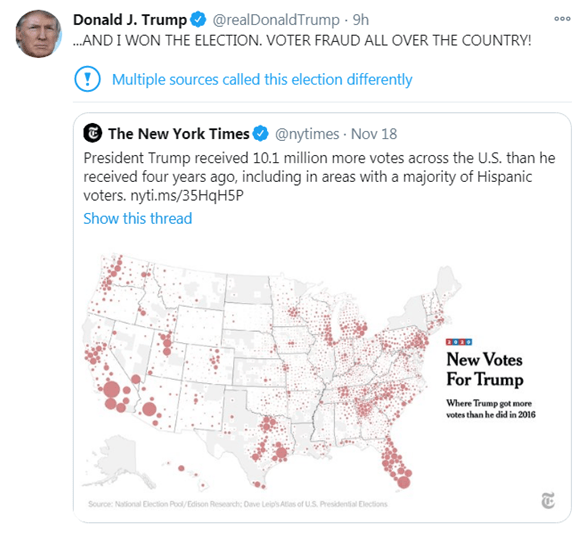Viewport: 586px width, 534px height.
Task: Click the @realDonaldTrump handle
Action: (276, 19)
